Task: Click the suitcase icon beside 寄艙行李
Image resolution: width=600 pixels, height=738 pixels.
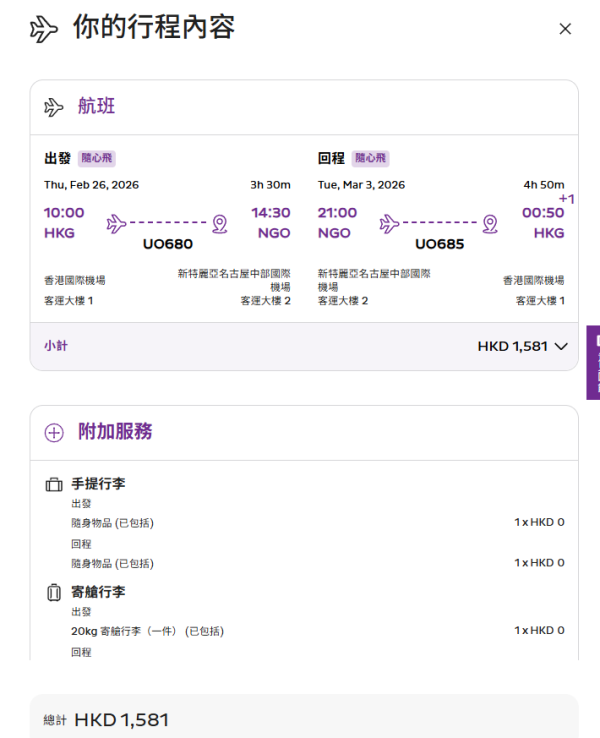Action: point(54,592)
